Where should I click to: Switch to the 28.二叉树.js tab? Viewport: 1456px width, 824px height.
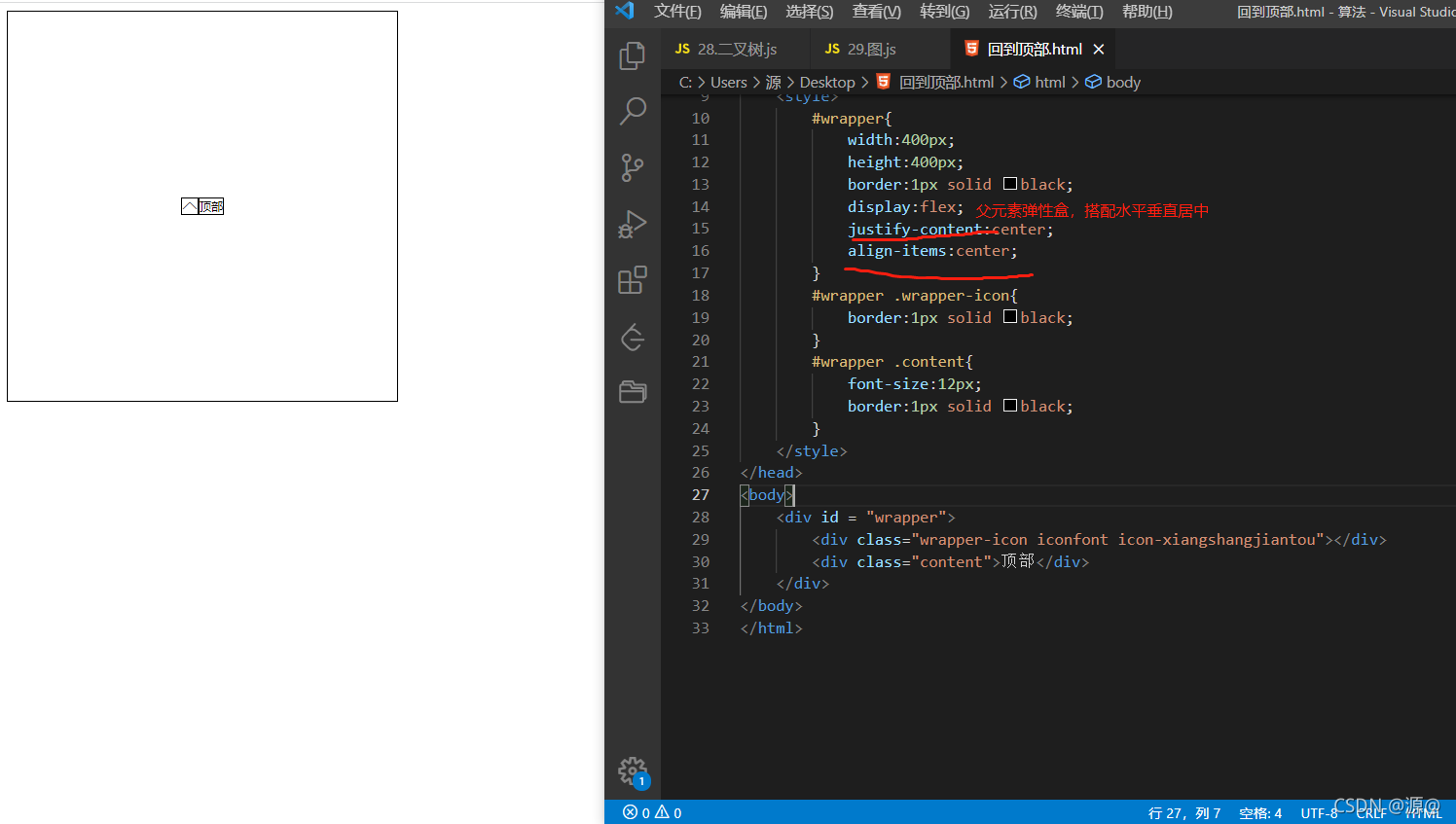click(x=736, y=49)
